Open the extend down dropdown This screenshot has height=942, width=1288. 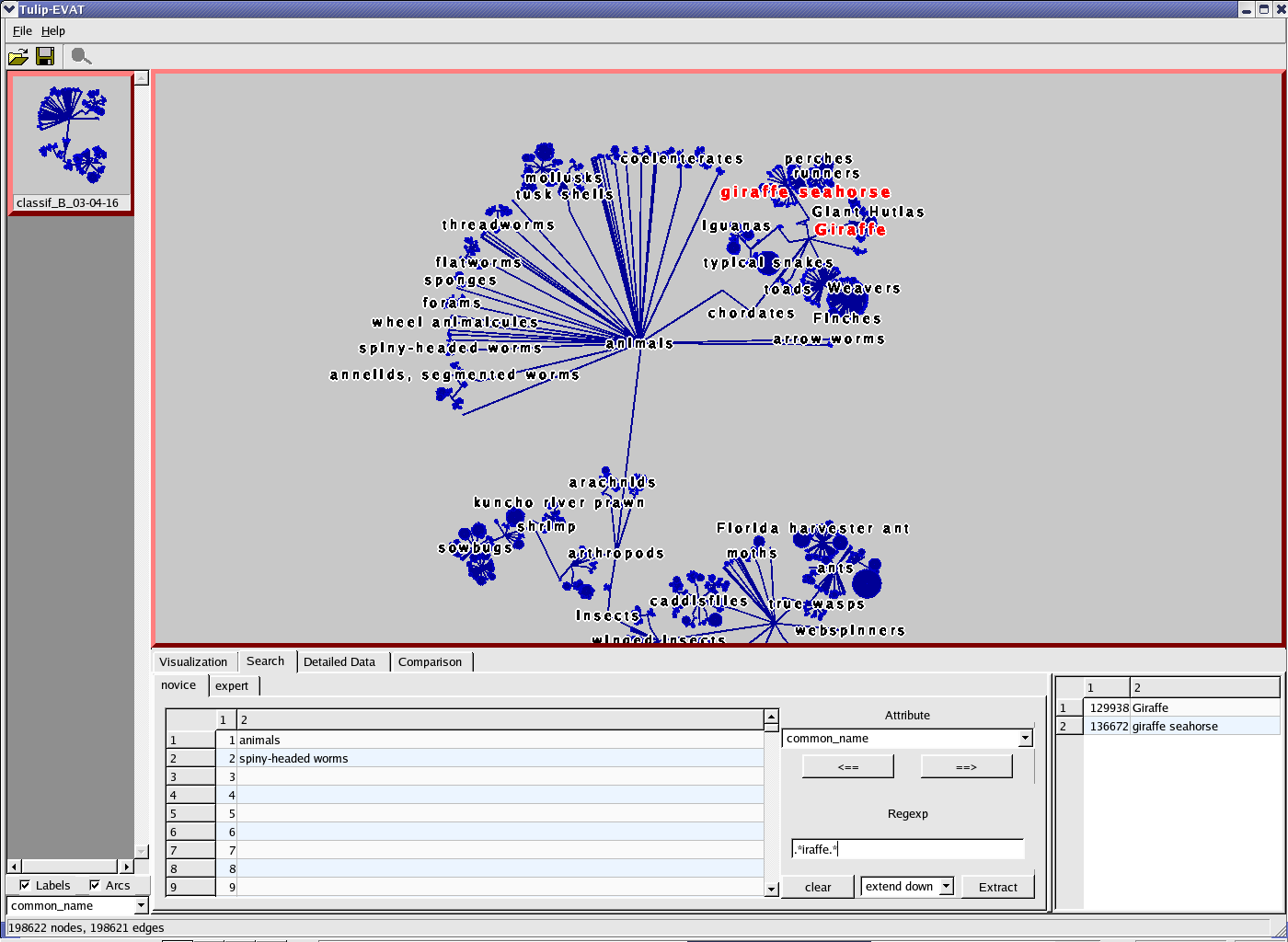[945, 887]
